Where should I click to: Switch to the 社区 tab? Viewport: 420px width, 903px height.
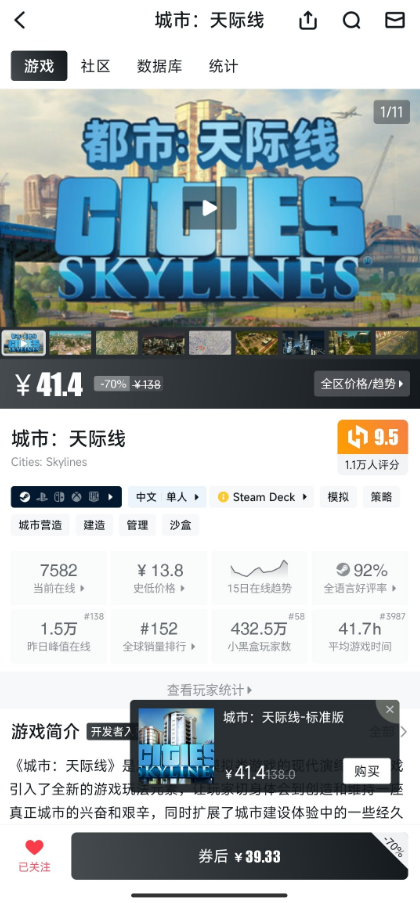tap(95, 66)
